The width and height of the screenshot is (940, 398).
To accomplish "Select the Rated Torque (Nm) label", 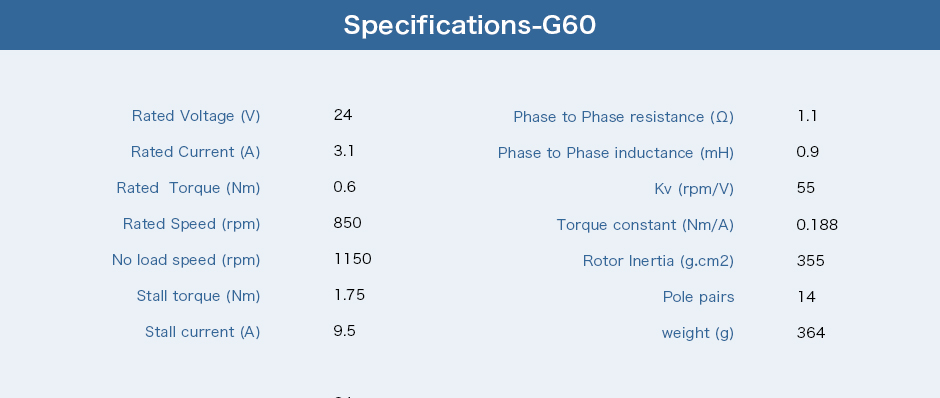I will click(x=188, y=188).
